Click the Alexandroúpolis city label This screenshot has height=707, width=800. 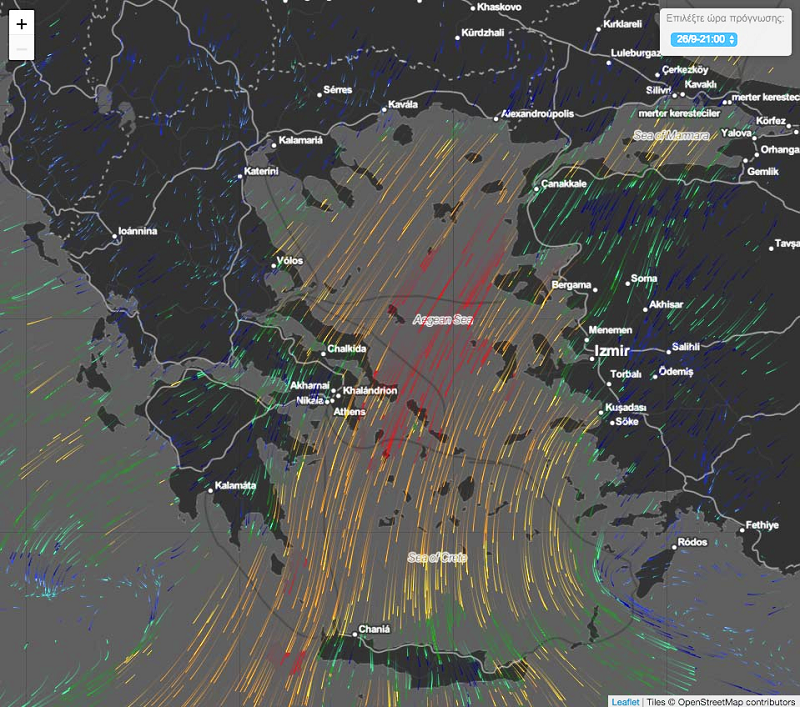(x=539, y=114)
